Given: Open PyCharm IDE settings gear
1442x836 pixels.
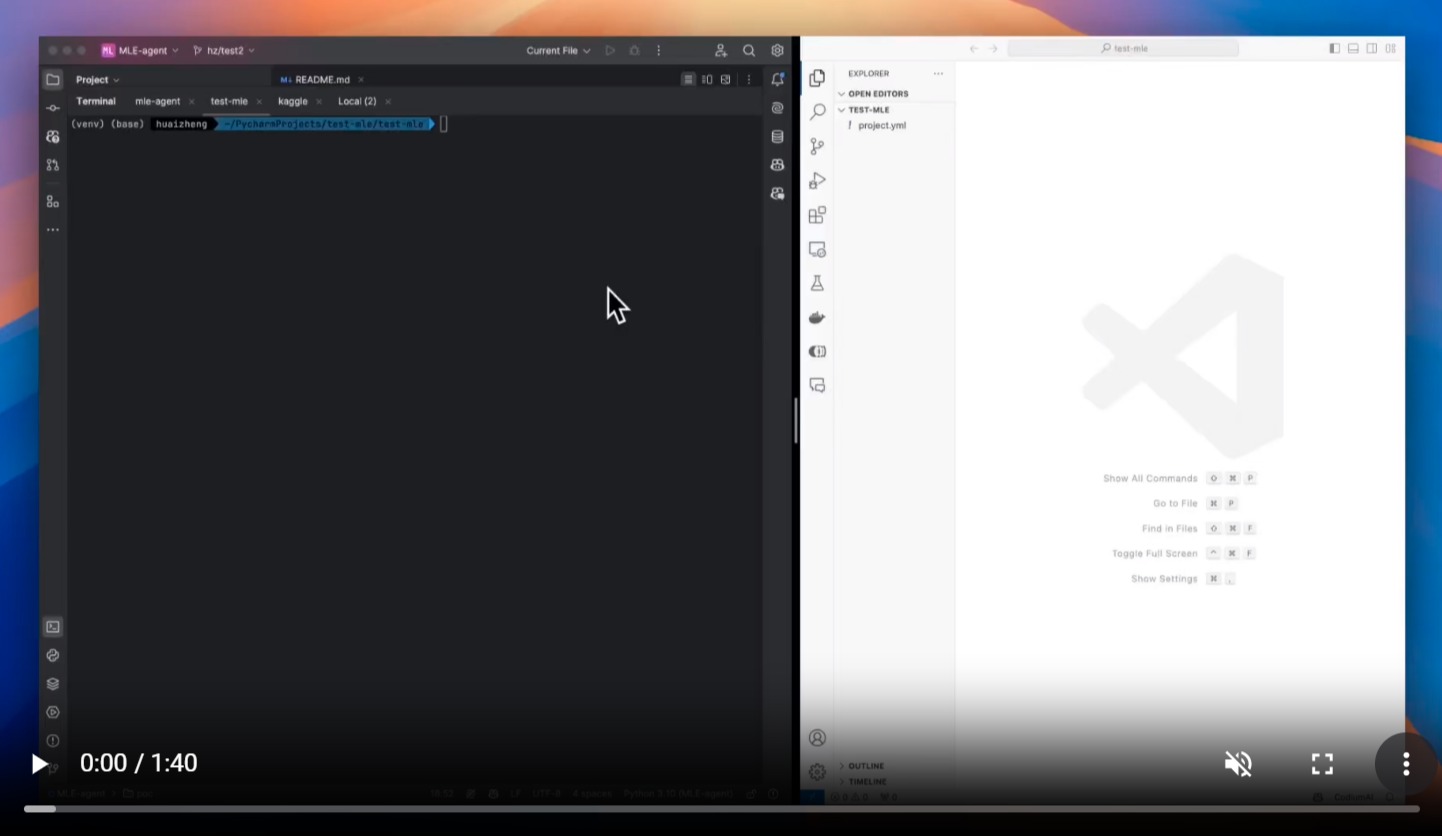Looking at the screenshot, I should (x=777, y=51).
